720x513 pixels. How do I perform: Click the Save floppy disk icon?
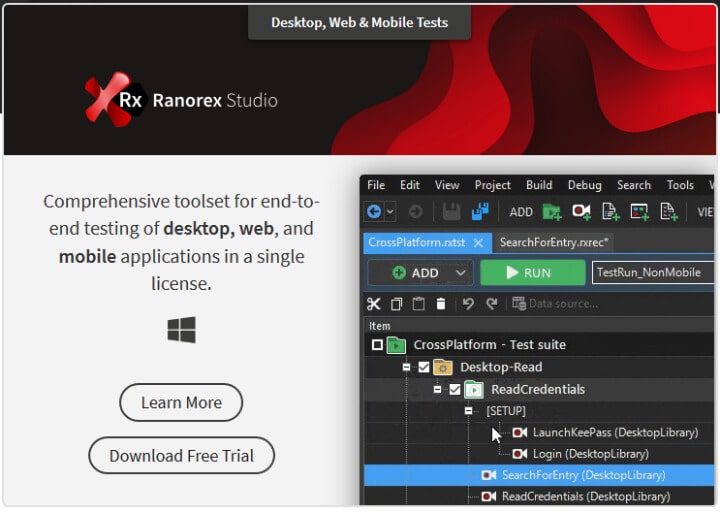point(451,212)
